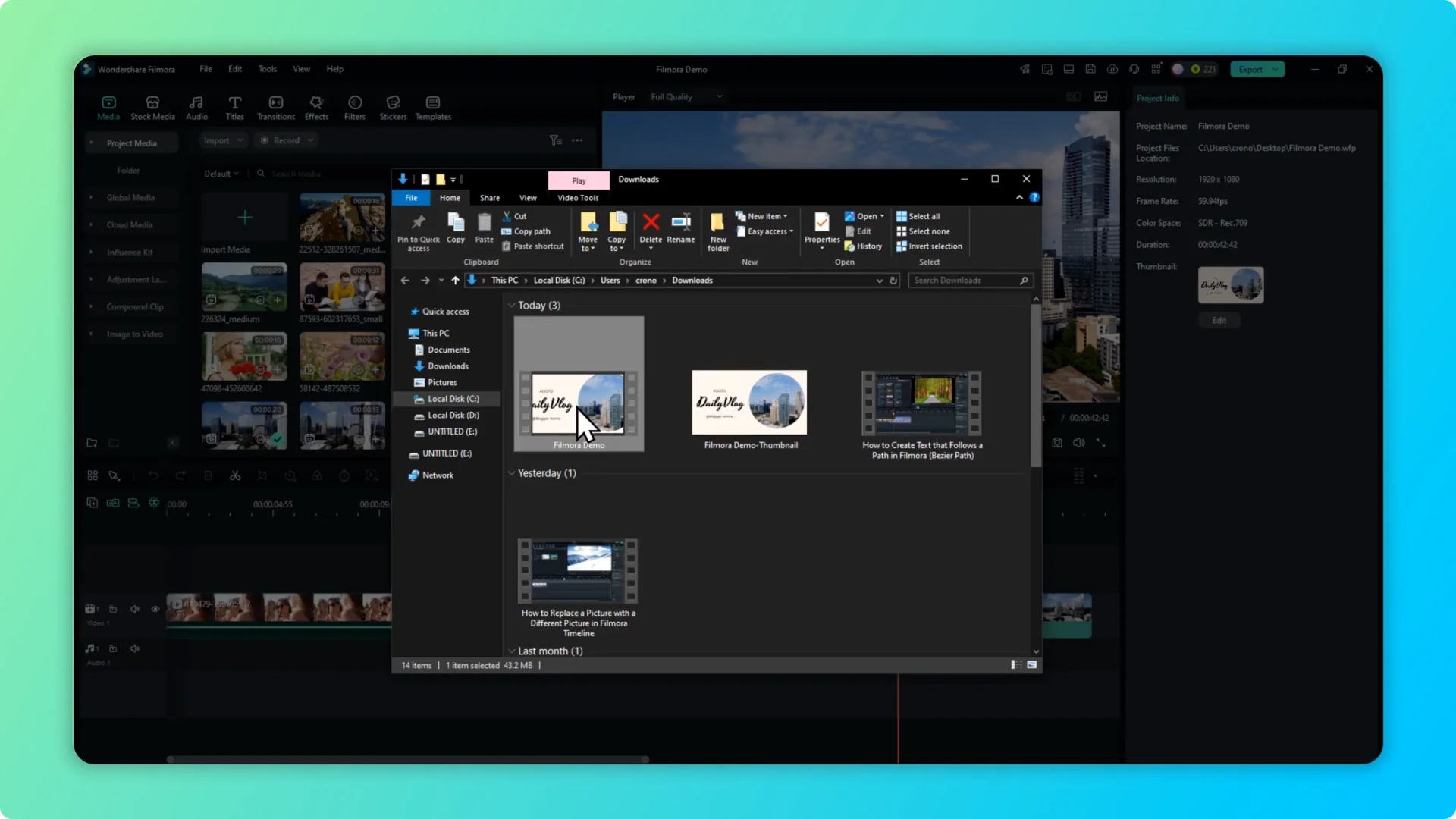
Task: Mute the Audio 1 track speaker
Action: click(x=134, y=648)
